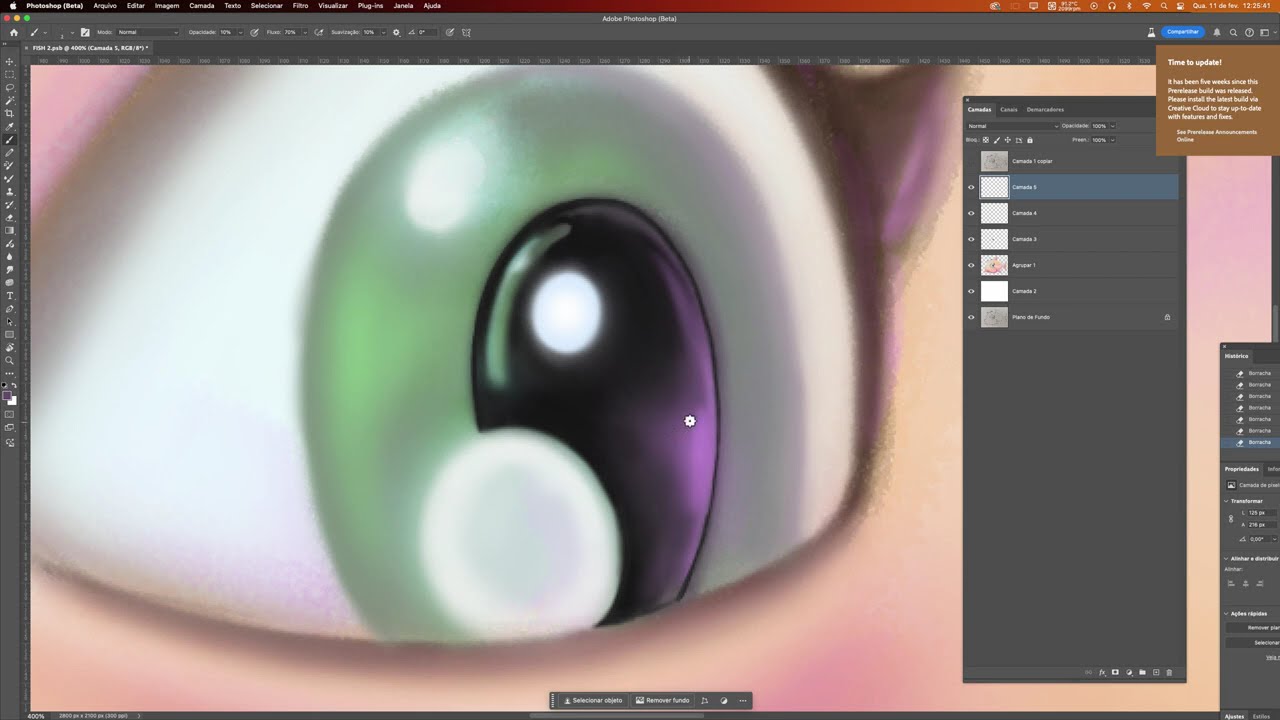Screen dimensions: 1280x720
Task: Toggle lock position in Layers panel
Action: pos(1008,140)
